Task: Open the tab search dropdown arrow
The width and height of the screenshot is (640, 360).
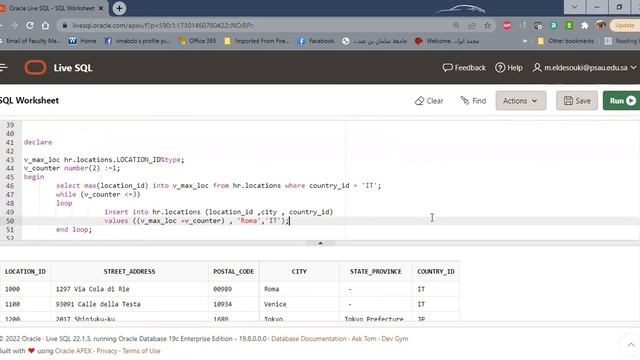Action: pos(574,7)
